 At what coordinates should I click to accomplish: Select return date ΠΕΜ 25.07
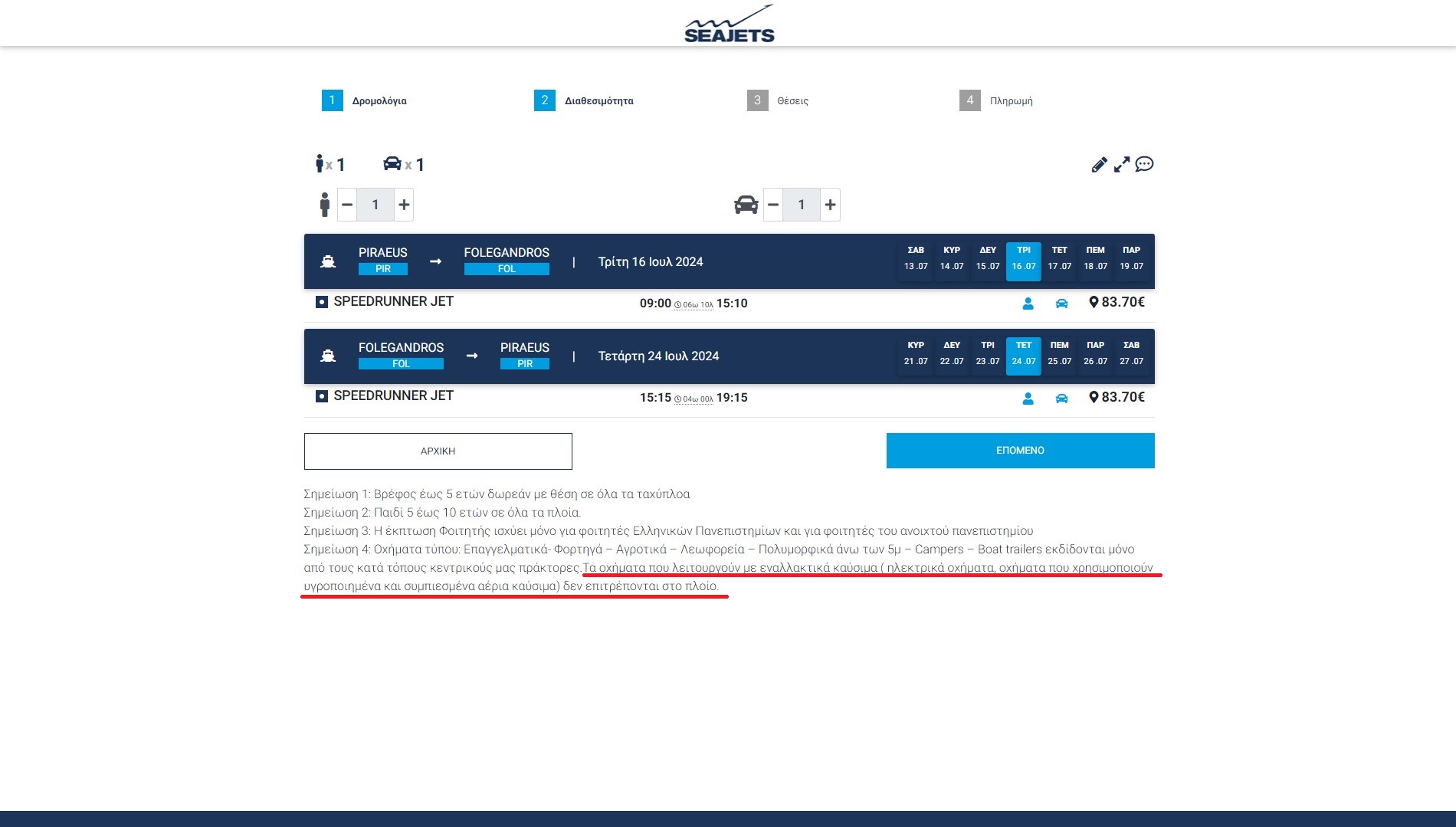[x=1059, y=354]
